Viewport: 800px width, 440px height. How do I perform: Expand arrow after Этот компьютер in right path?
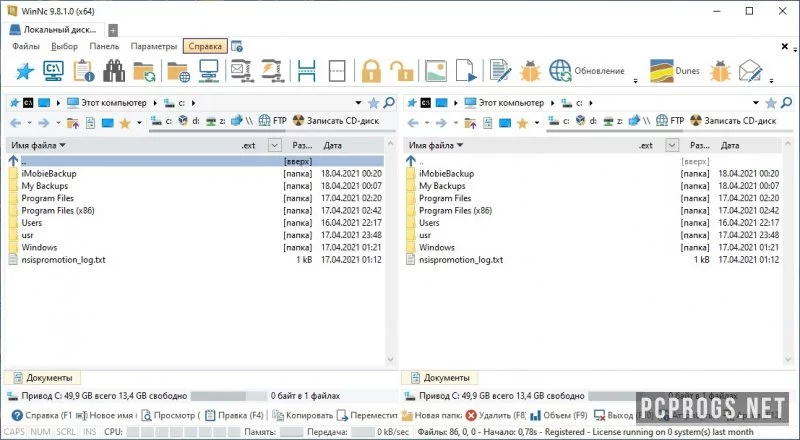click(553, 103)
